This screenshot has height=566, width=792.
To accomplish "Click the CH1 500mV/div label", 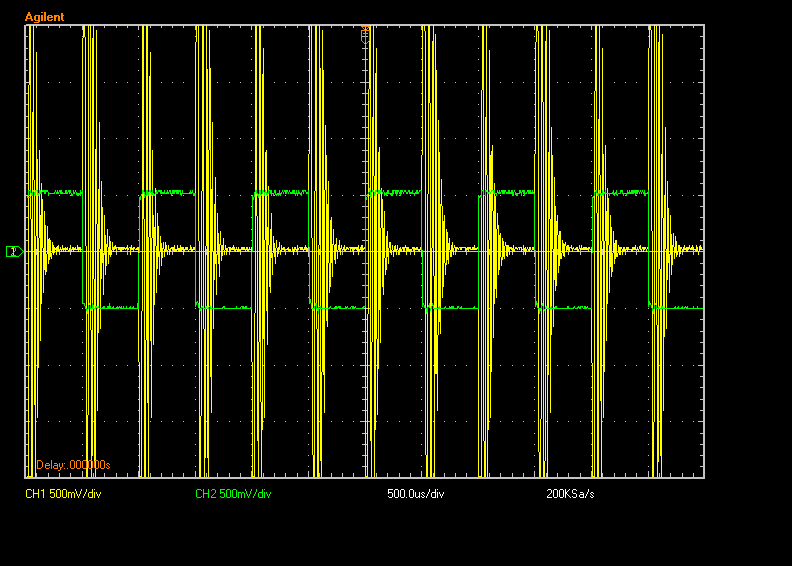I will 63,494.
